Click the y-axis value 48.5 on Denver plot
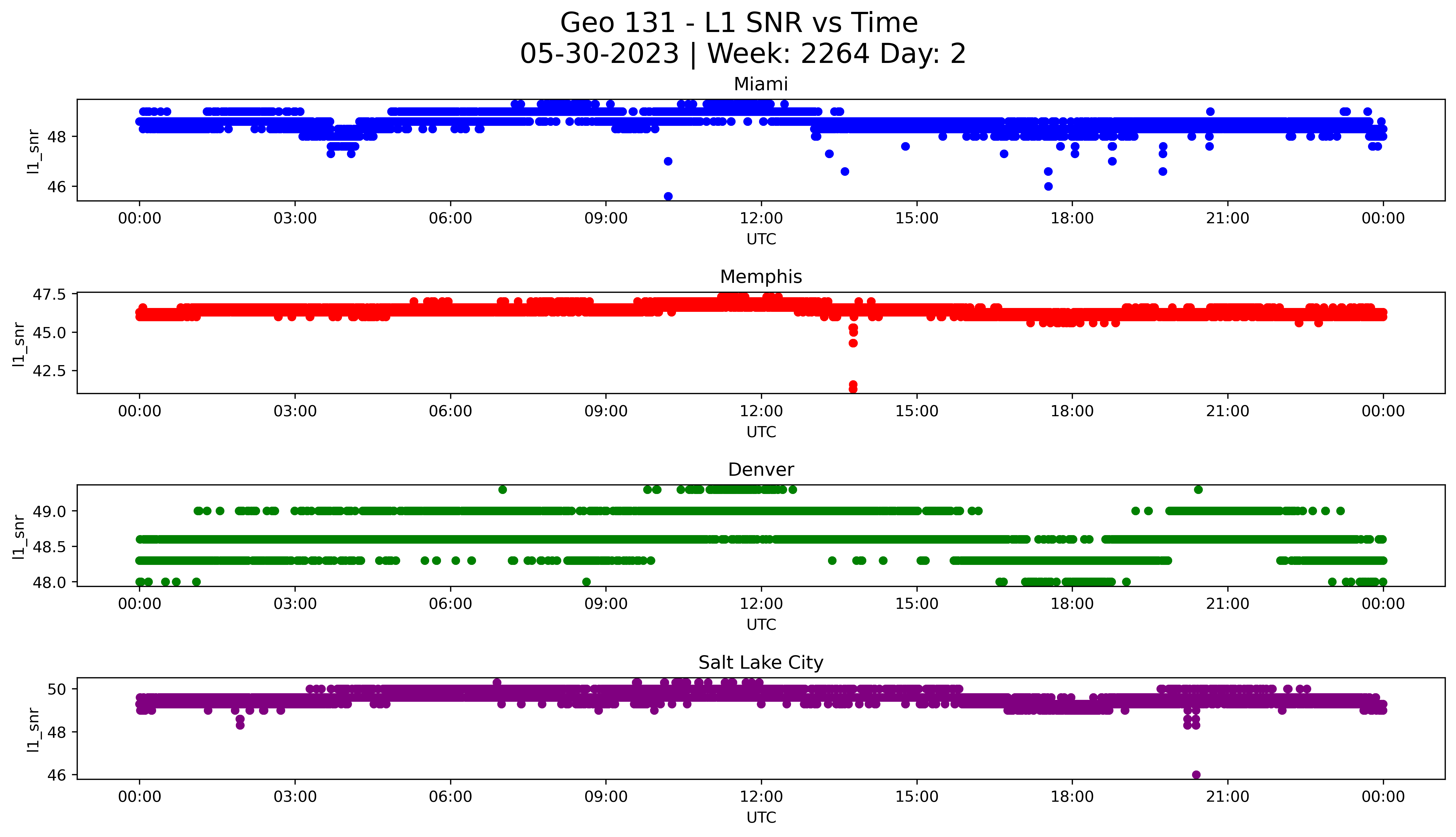The image size is (1456, 837). [x=49, y=547]
